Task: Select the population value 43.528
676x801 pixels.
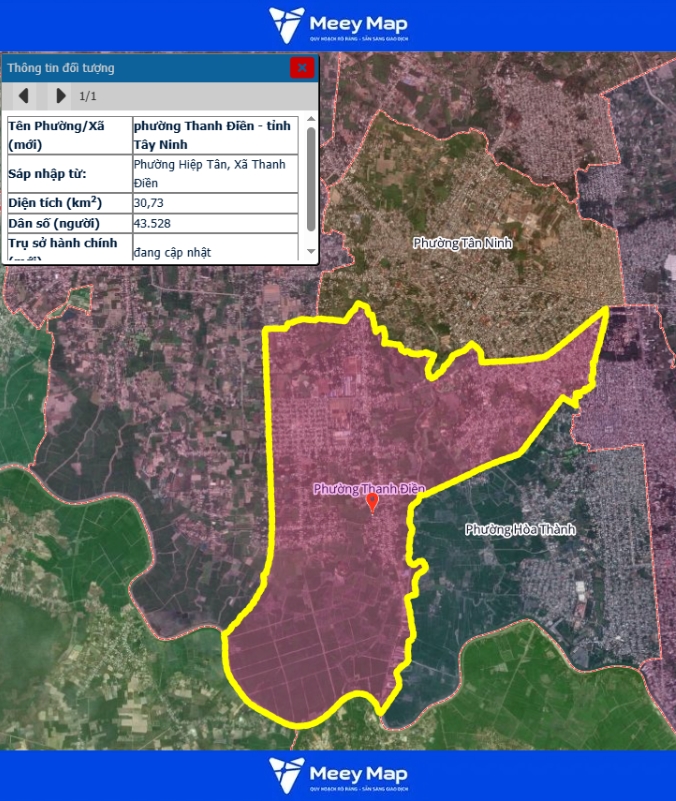Action: click(x=152, y=223)
